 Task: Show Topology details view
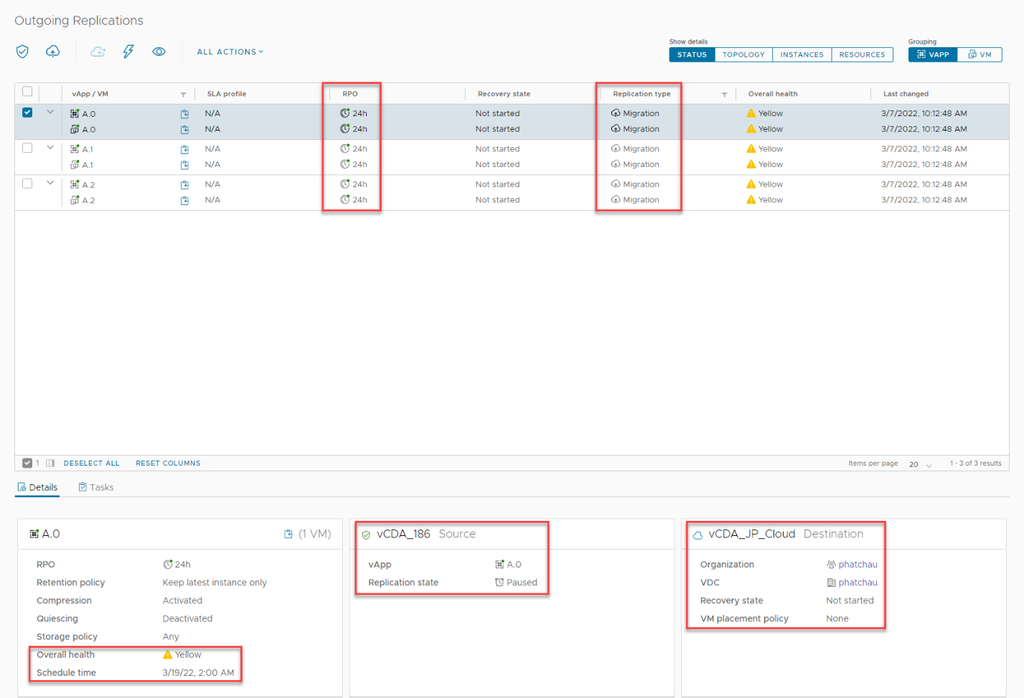point(743,55)
